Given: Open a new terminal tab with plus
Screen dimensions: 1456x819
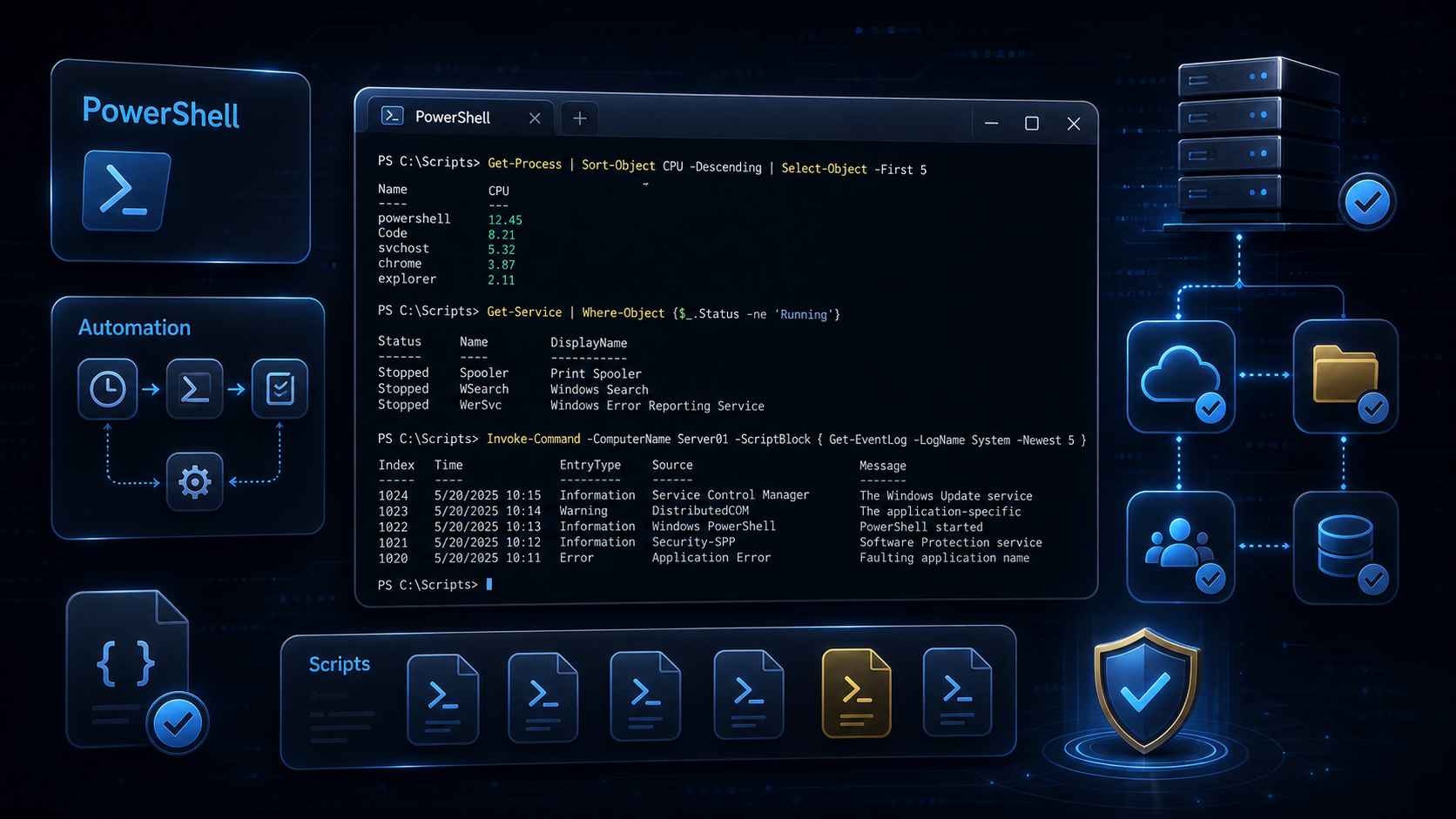Looking at the screenshot, I should 580,118.
